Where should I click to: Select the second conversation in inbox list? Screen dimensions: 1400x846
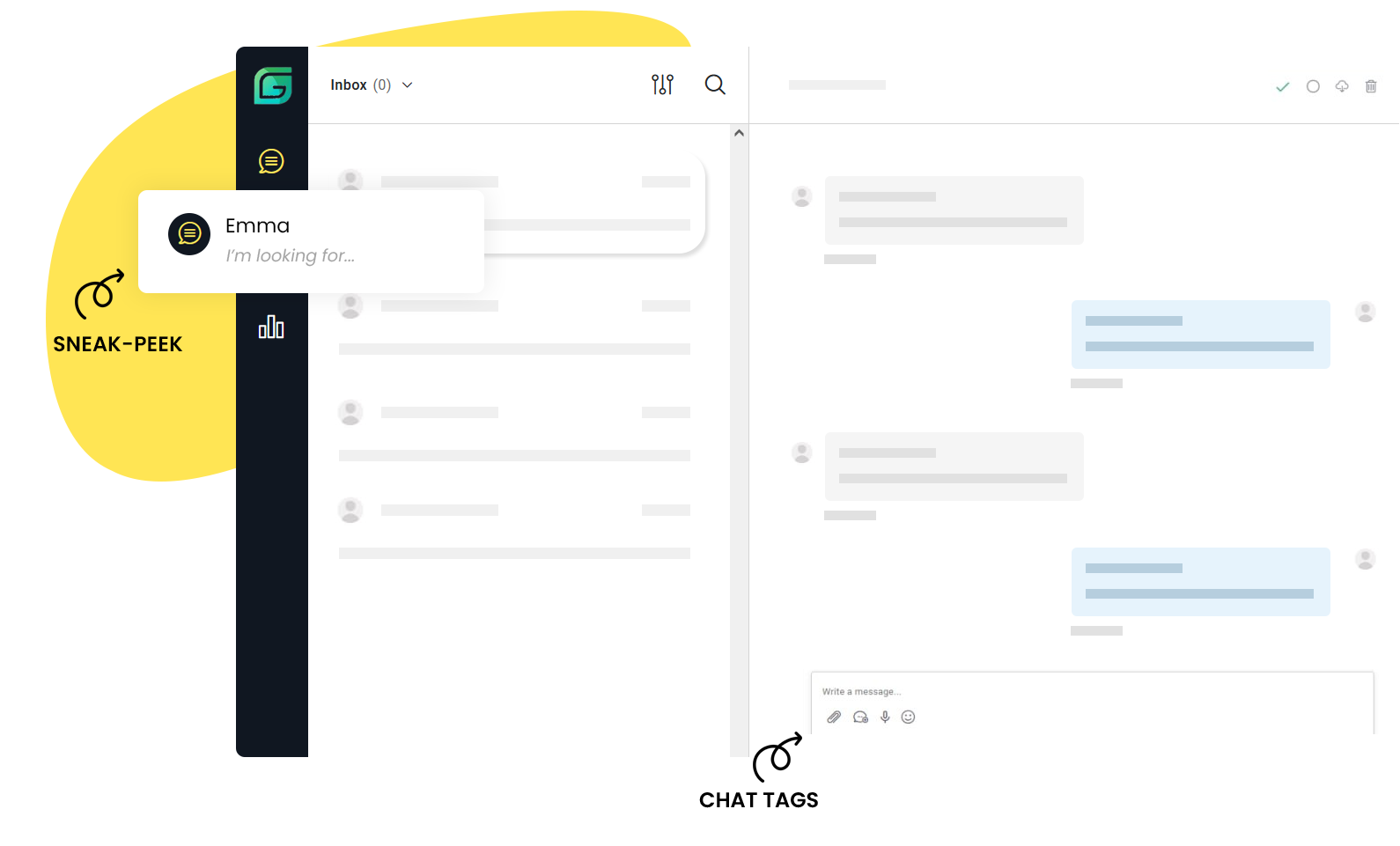(x=514, y=327)
